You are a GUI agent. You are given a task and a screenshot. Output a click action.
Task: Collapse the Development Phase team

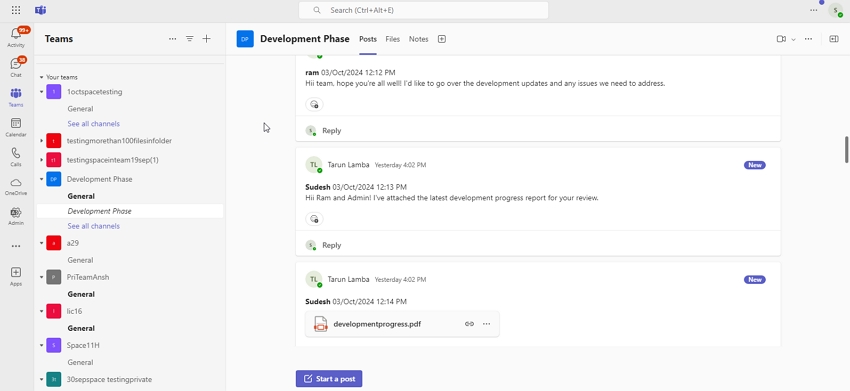[41, 180]
